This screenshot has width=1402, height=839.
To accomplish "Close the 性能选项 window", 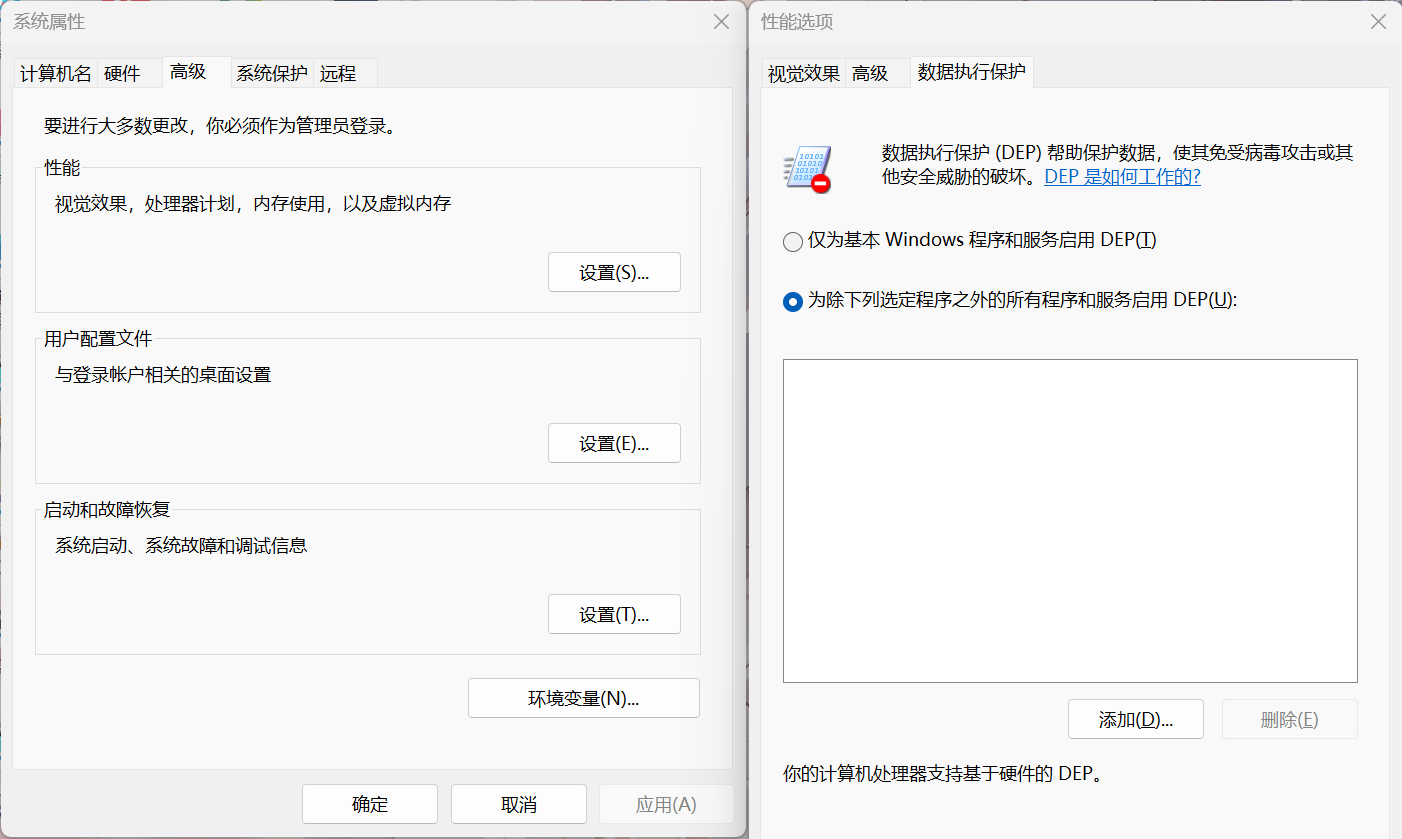I will 1379,22.
